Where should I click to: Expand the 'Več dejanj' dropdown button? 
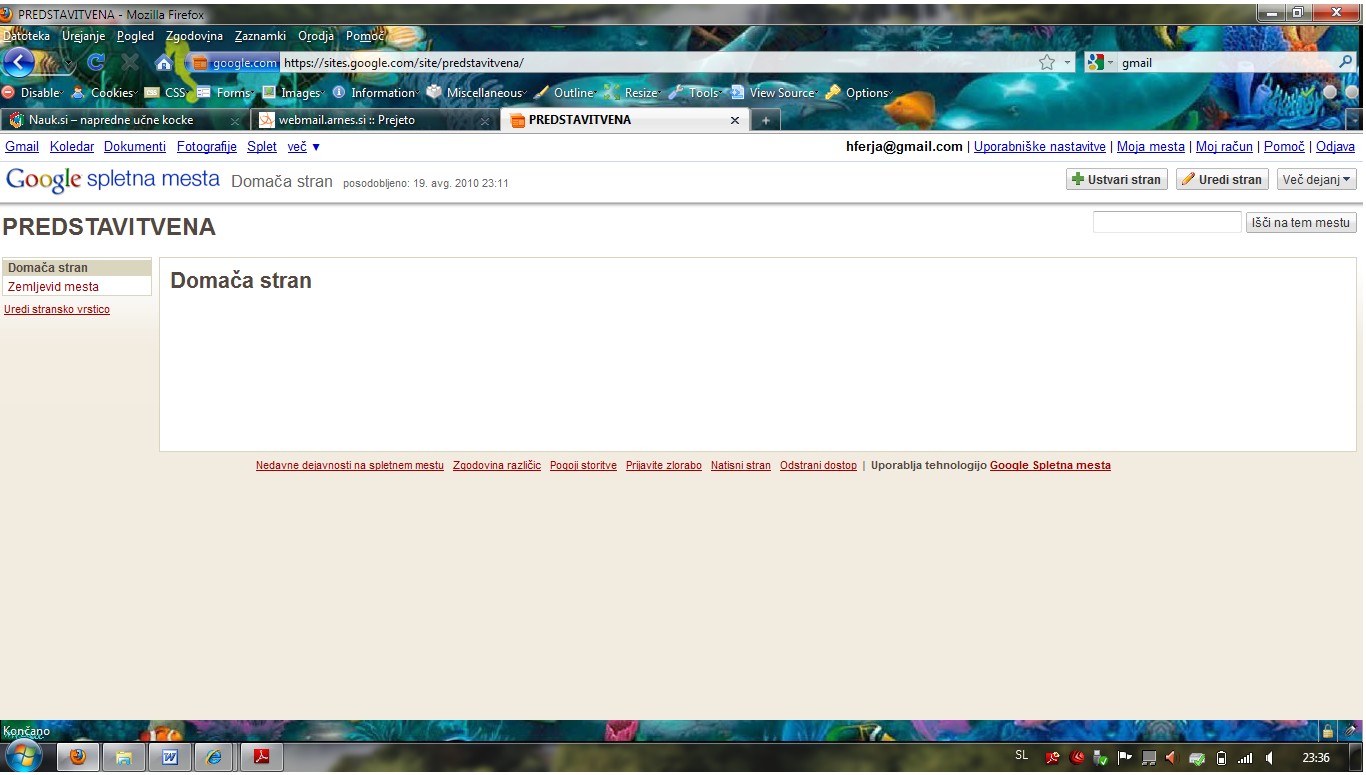1316,180
